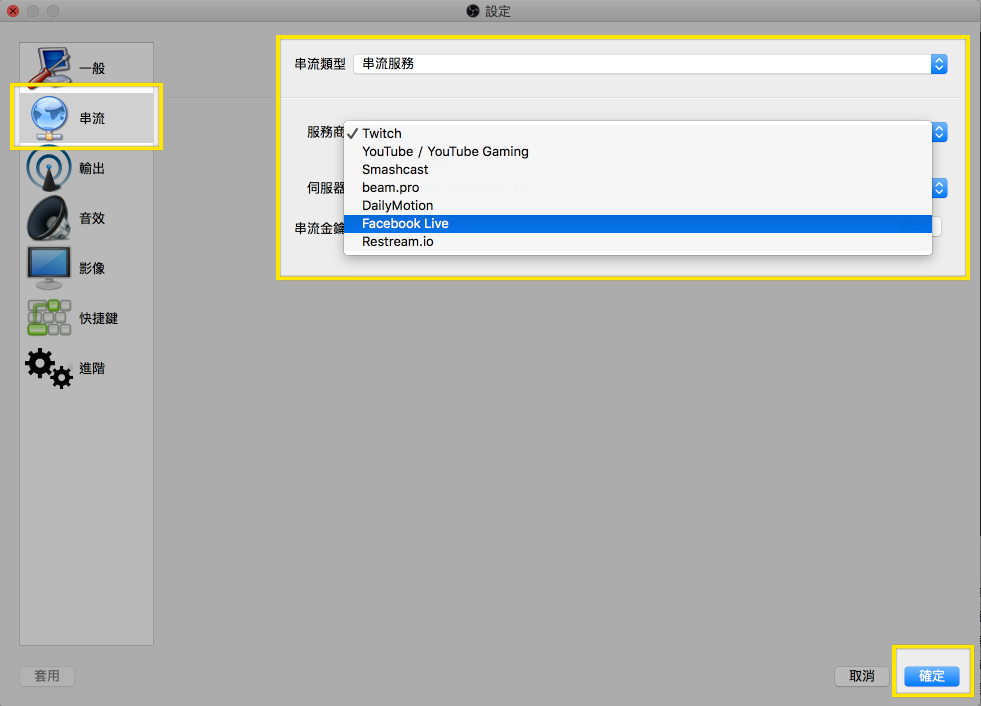The image size is (981, 706).
Task: Click the 設定 window title text
Action: [498, 11]
